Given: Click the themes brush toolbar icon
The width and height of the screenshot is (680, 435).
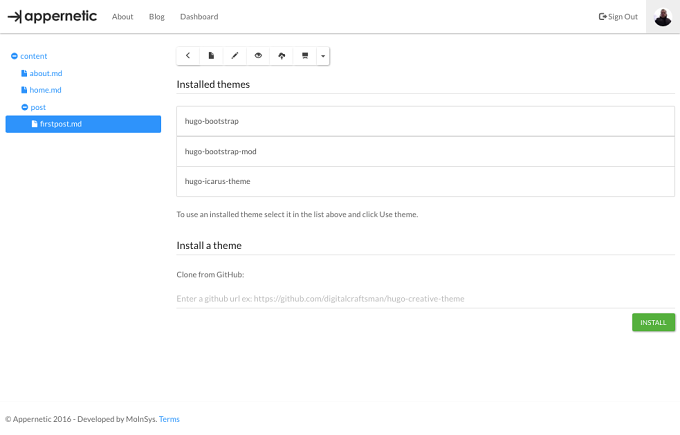Looking at the screenshot, I should pyautogui.click(x=305, y=56).
